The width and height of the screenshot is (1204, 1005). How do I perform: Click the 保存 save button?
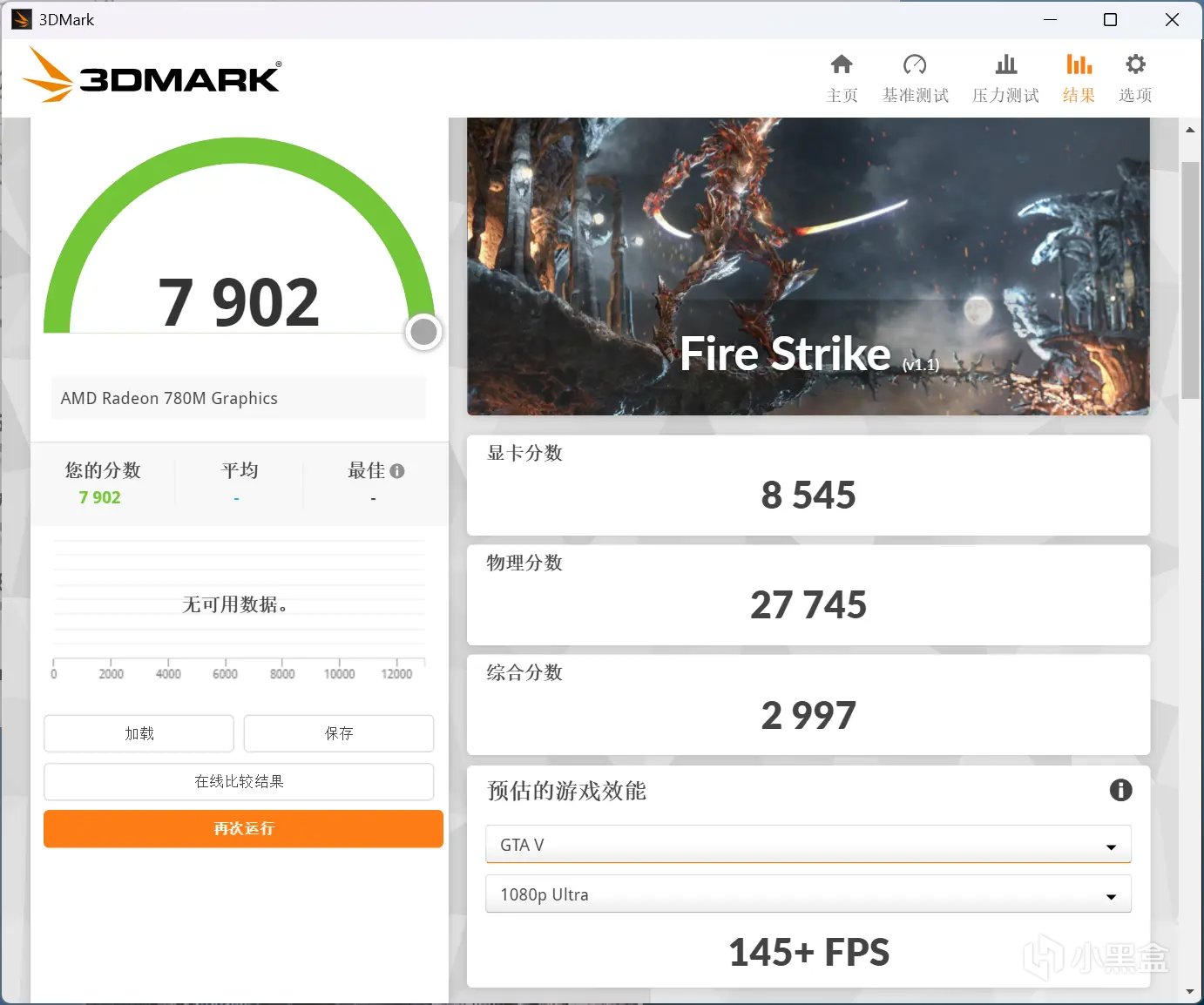tap(339, 733)
